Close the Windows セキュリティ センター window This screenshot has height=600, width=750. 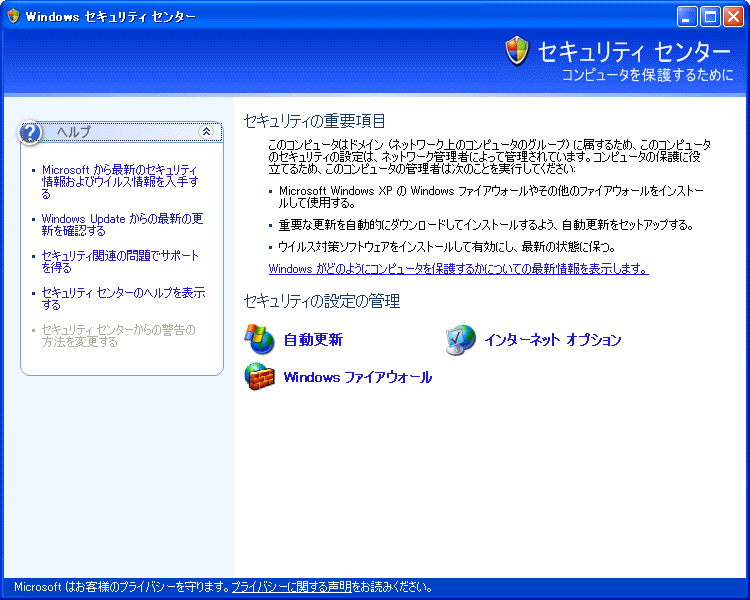pos(733,17)
